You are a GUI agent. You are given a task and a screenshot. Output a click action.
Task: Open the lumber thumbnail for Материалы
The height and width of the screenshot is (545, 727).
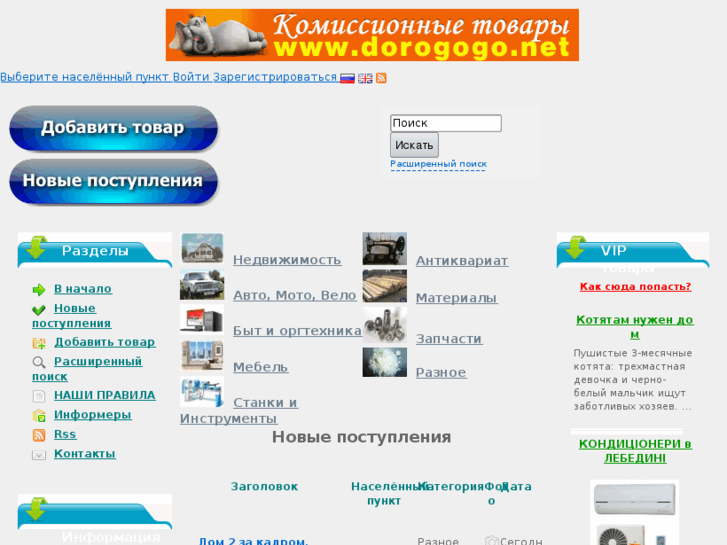click(x=385, y=287)
